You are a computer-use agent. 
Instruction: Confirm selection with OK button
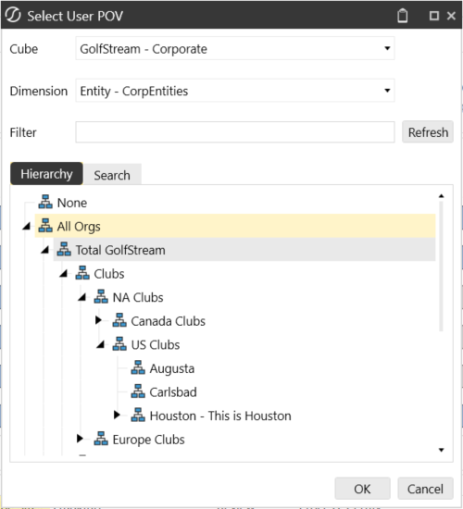point(362,489)
